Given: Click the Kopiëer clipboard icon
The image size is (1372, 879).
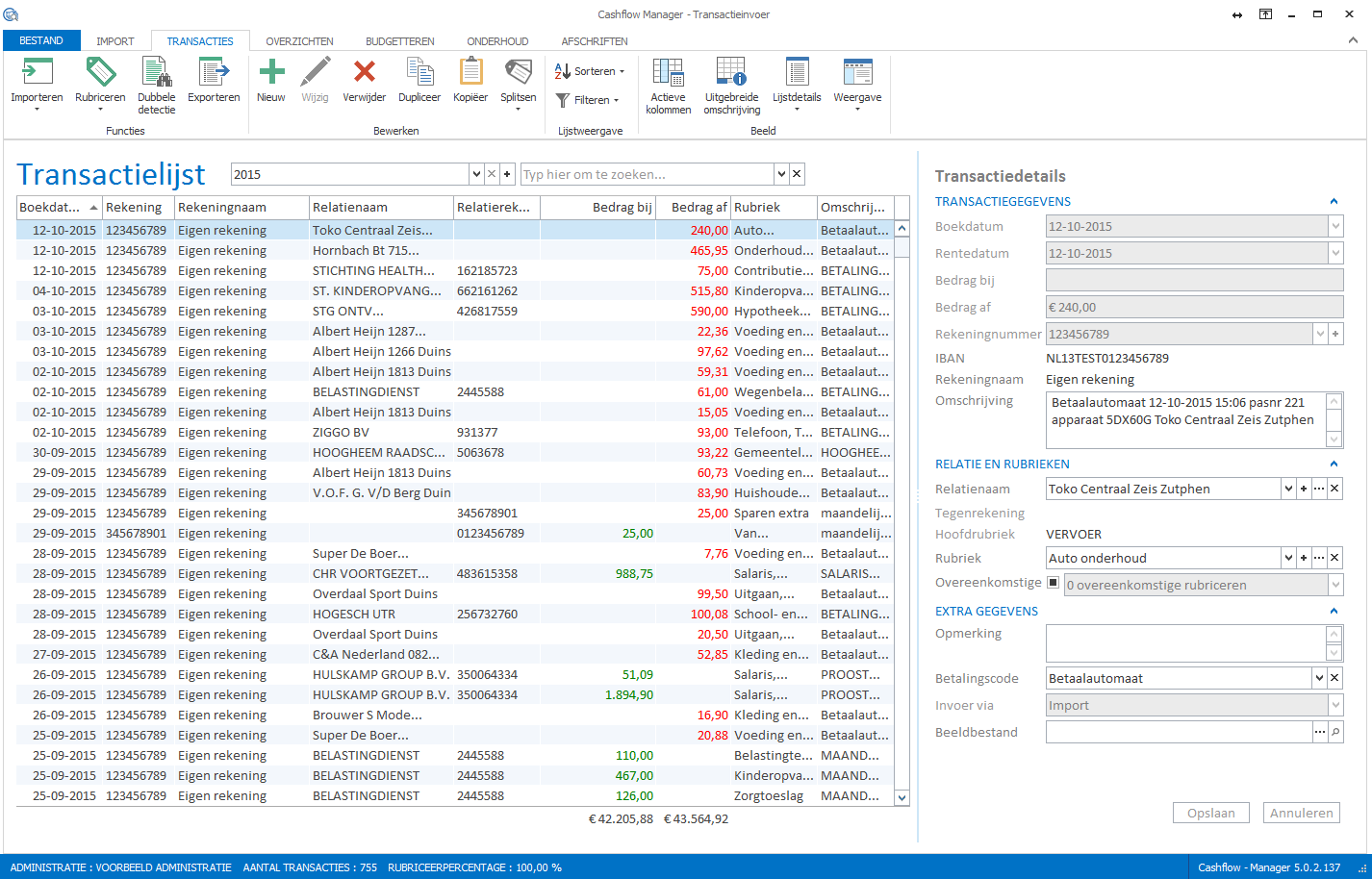Looking at the screenshot, I should tap(470, 73).
